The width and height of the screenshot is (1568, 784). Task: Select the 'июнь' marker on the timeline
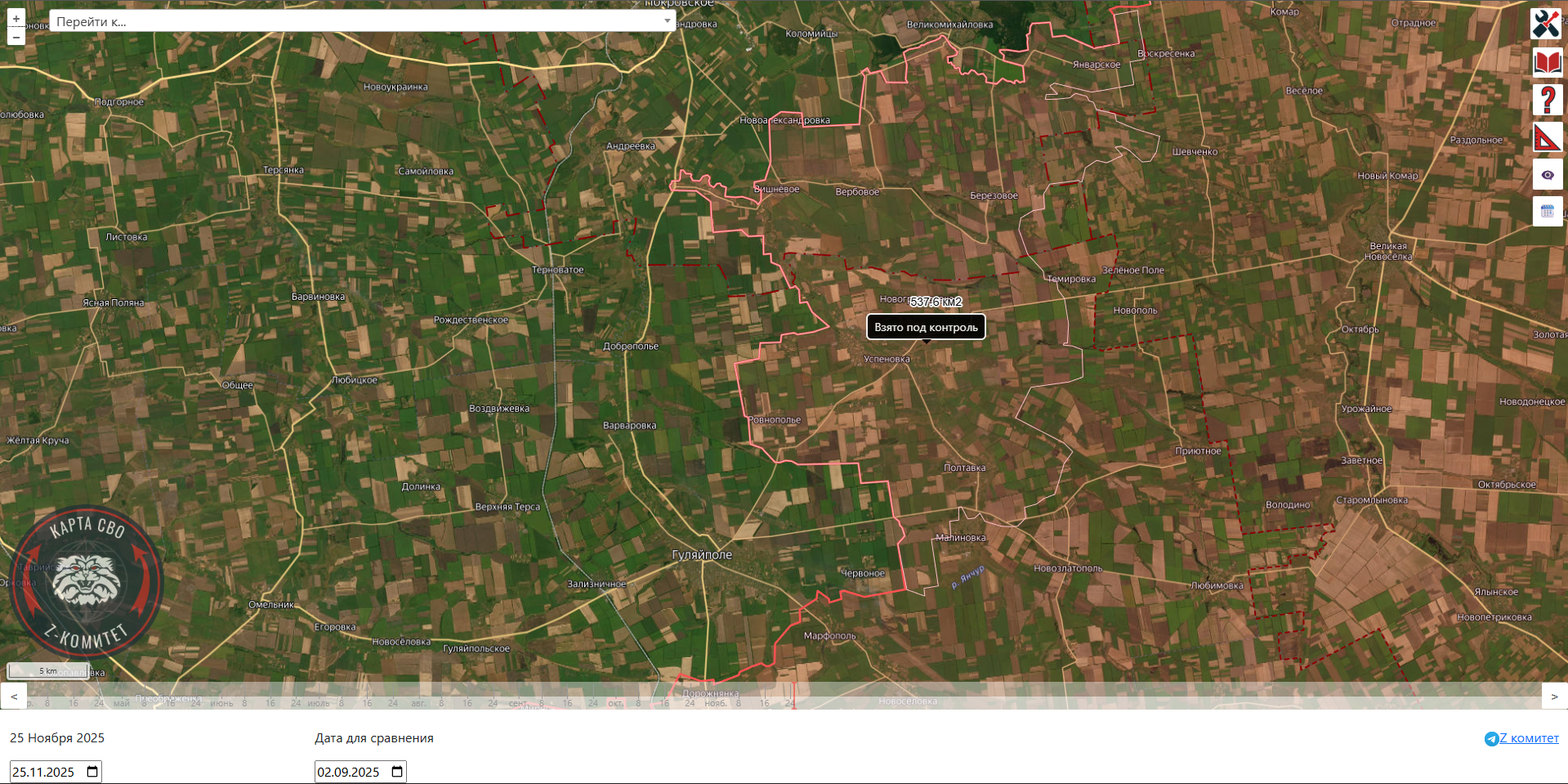[221, 703]
